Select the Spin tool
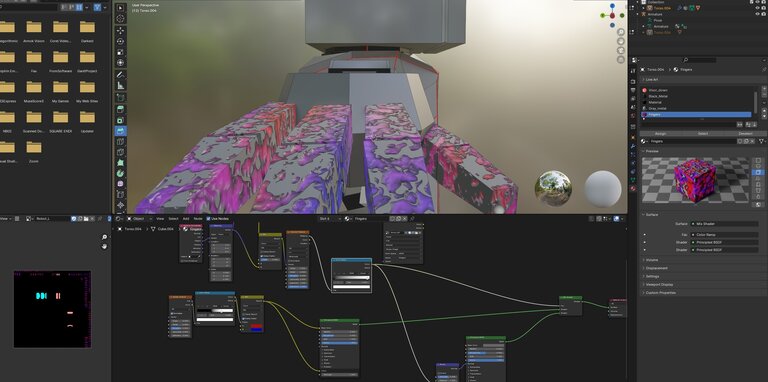The width and height of the screenshot is (768, 382). (120, 173)
